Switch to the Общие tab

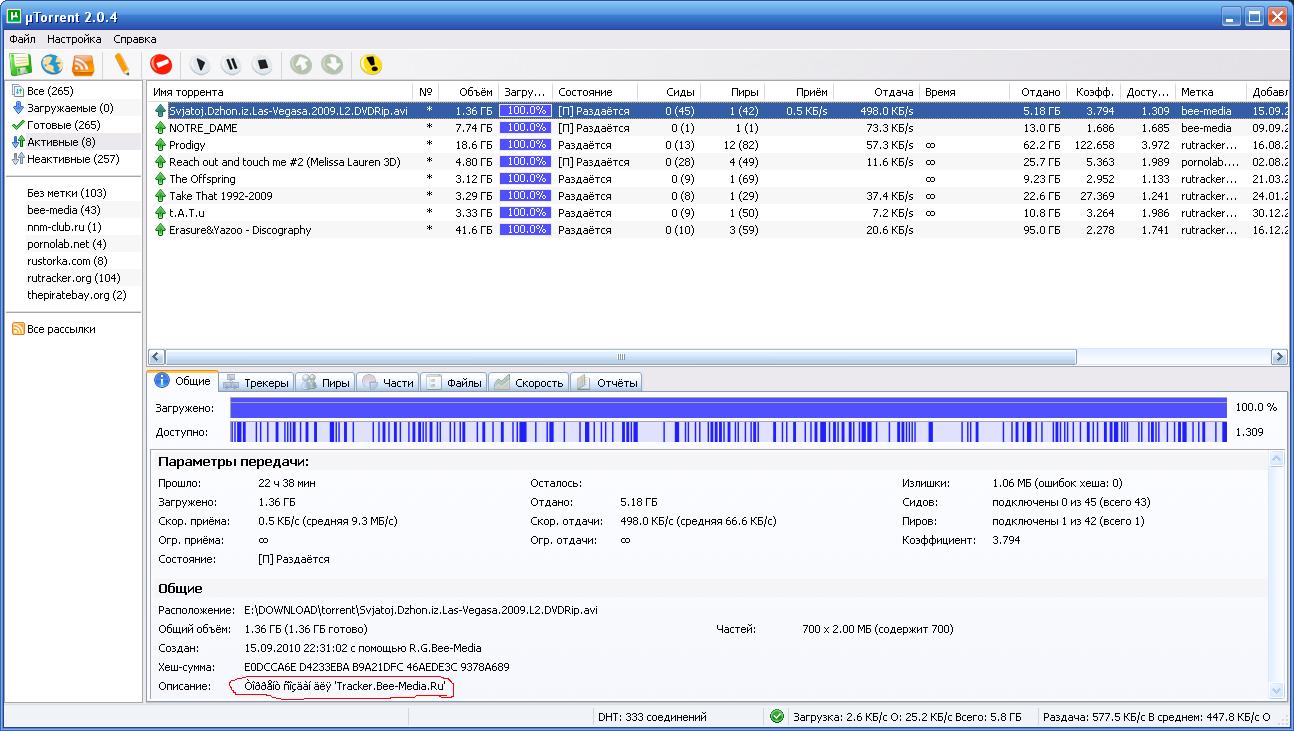[181, 381]
